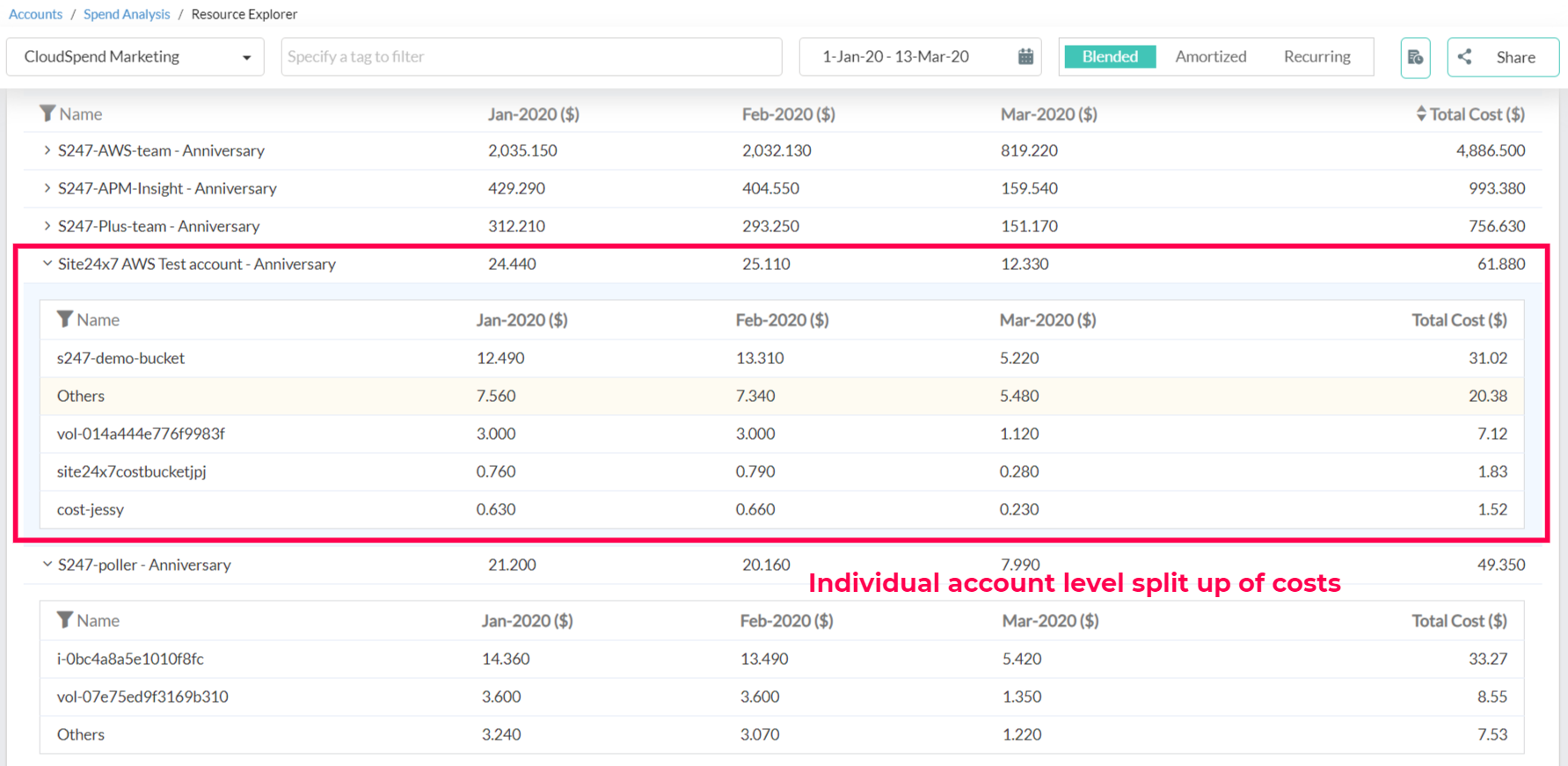Collapse the Site24x7 AWS Test account row
The width and height of the screenshot is (1568, 766).
47,264
